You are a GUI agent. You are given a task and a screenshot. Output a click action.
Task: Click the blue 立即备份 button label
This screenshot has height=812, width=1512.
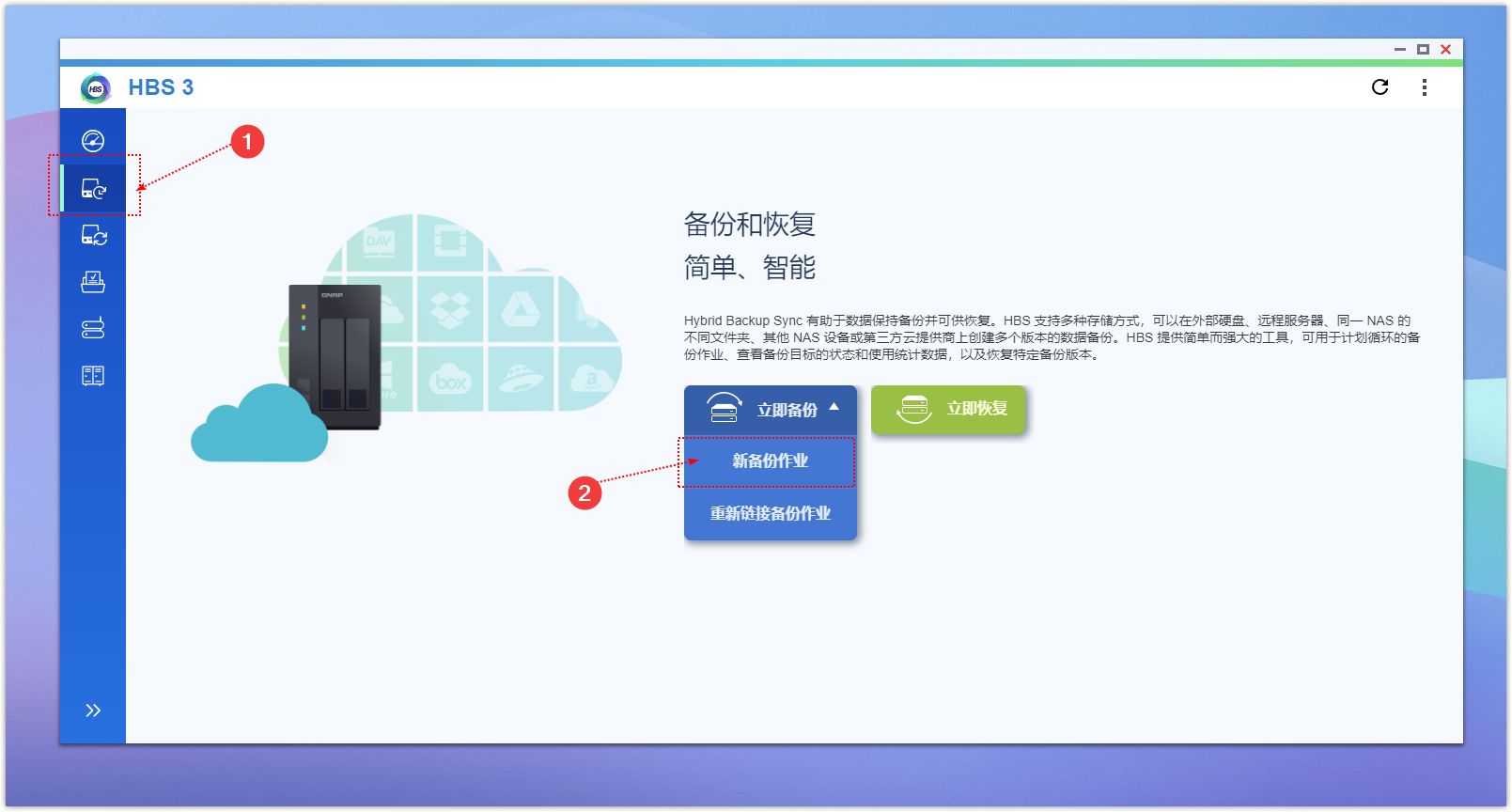[x=787, y=410]
